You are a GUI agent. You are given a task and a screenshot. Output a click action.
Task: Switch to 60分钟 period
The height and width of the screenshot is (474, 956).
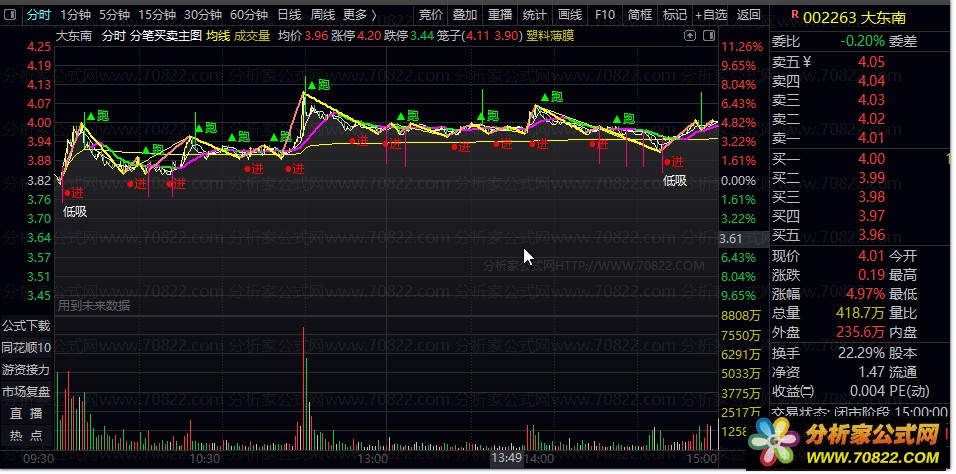(249, 15)
